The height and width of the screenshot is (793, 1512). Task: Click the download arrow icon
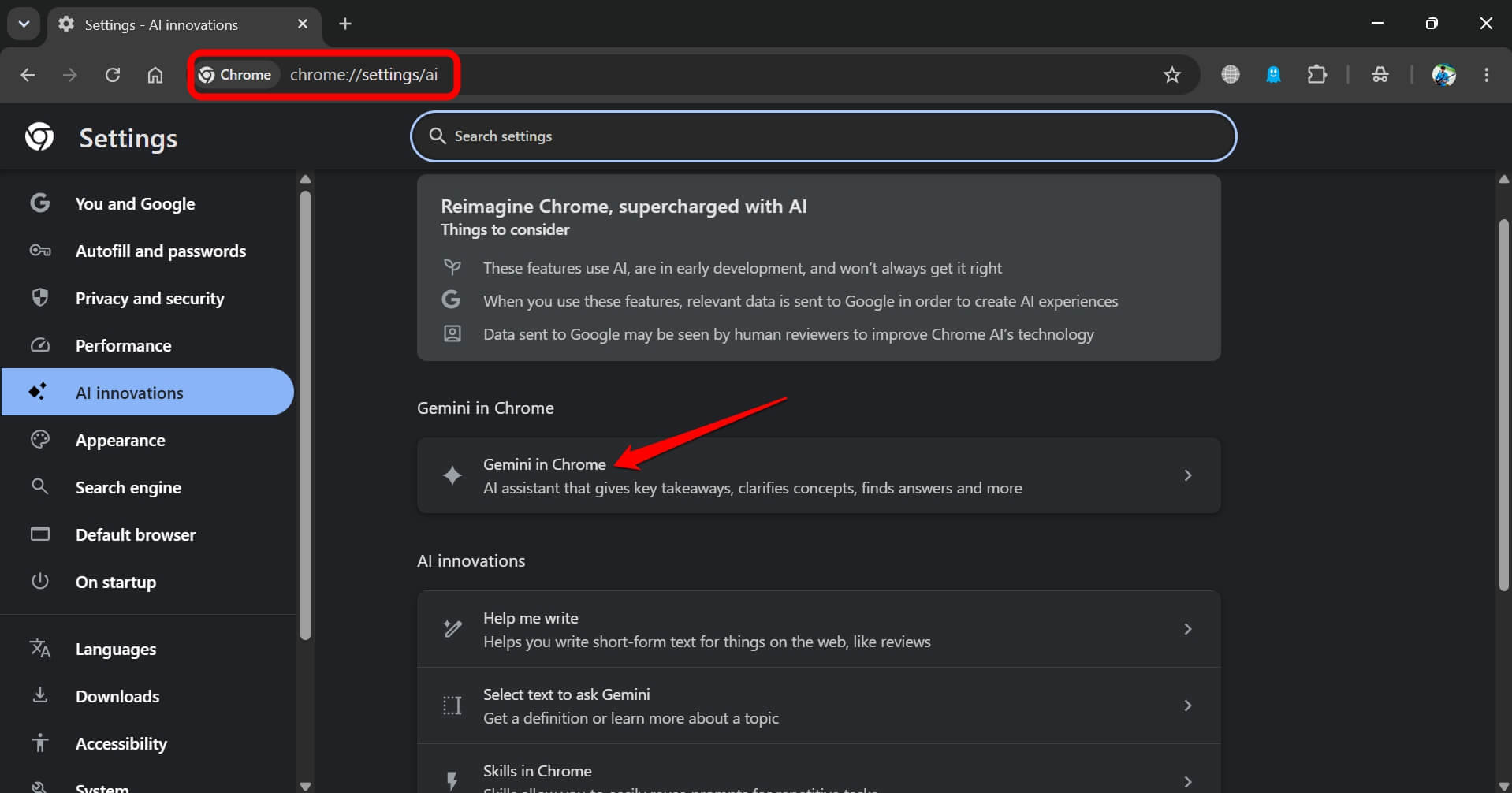[40, 695]
